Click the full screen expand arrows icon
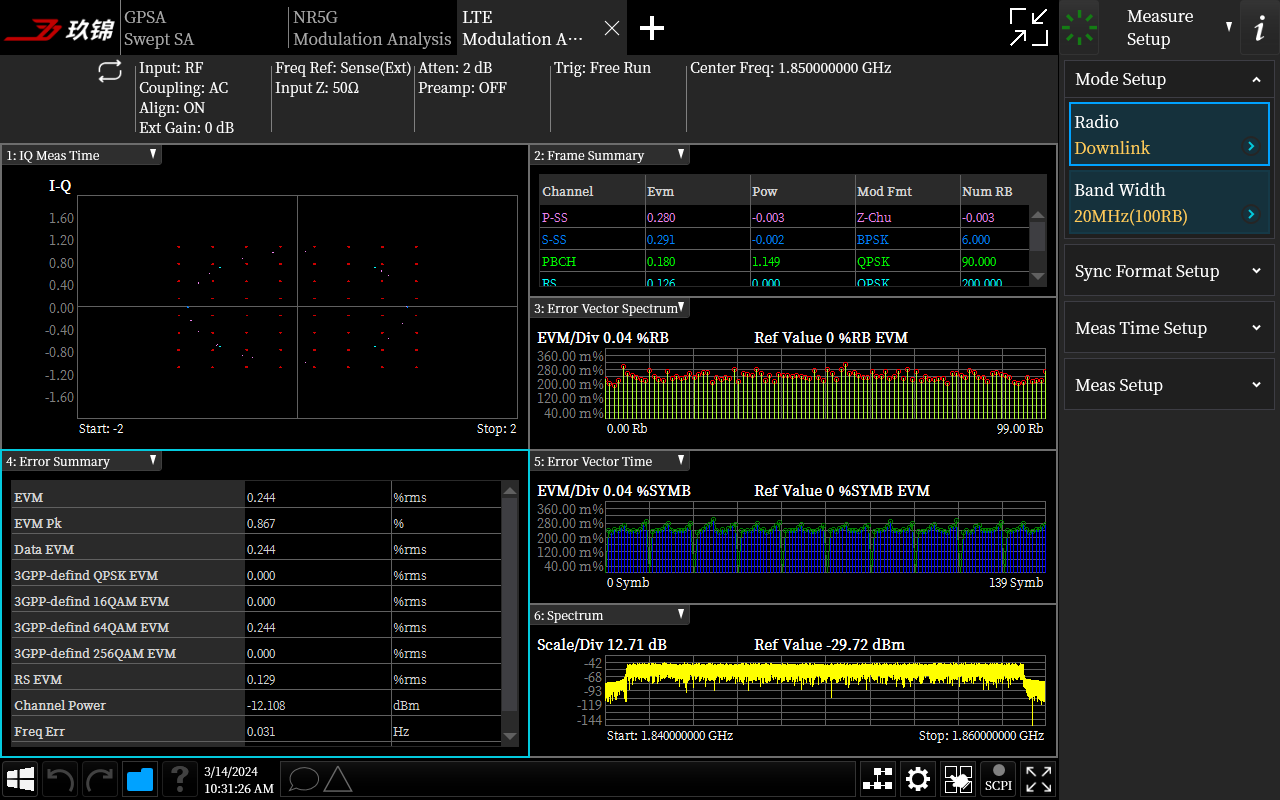The image size is (1280, 800). tap(1038, 779)
